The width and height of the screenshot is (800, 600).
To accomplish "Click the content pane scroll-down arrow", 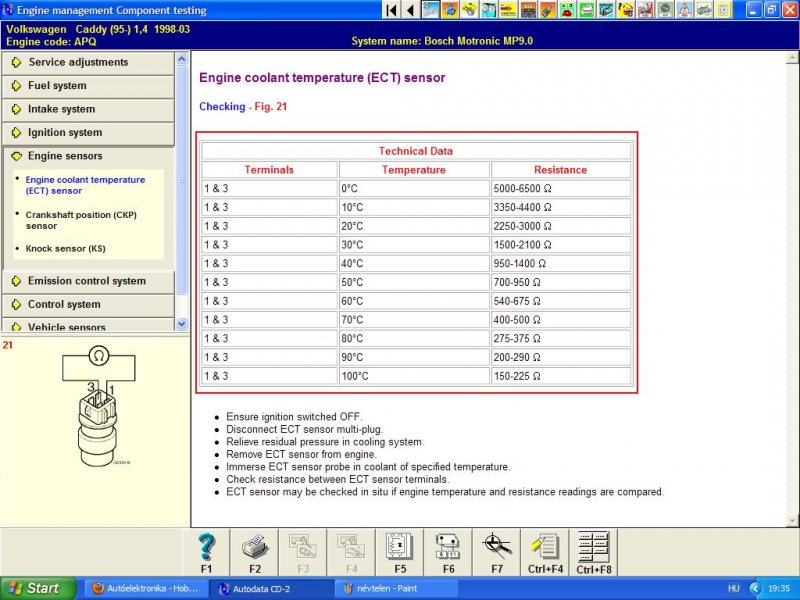I will pyautogui.click(x=793, y=520).
